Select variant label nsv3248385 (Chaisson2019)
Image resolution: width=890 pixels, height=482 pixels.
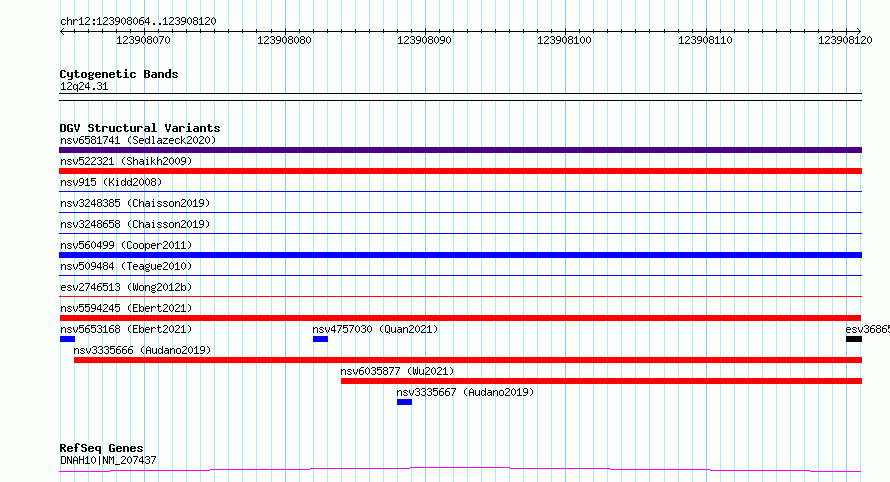point(135,203)
